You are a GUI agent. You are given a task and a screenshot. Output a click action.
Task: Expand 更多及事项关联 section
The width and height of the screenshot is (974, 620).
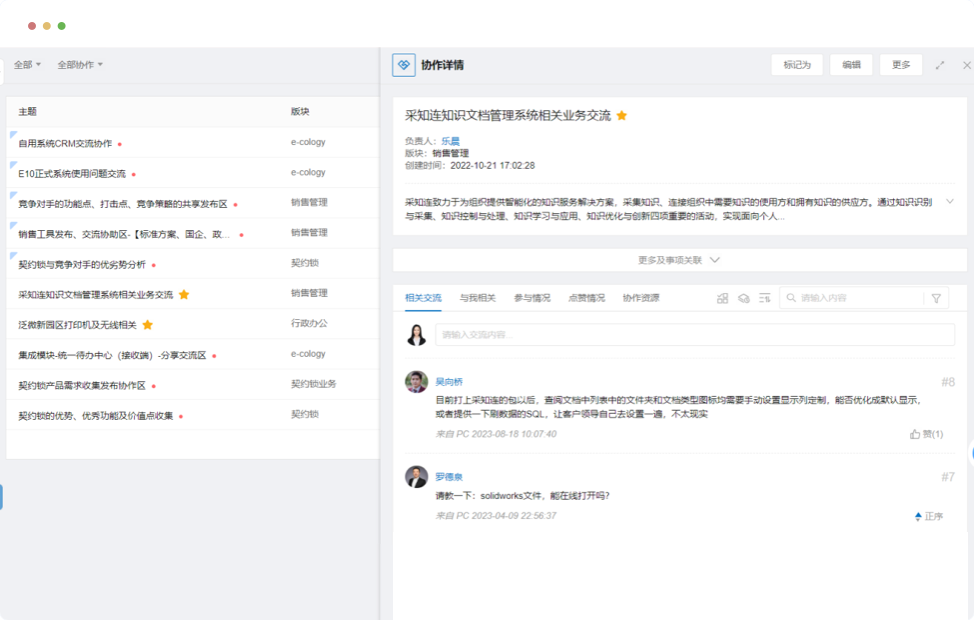(x=679, y=260)
